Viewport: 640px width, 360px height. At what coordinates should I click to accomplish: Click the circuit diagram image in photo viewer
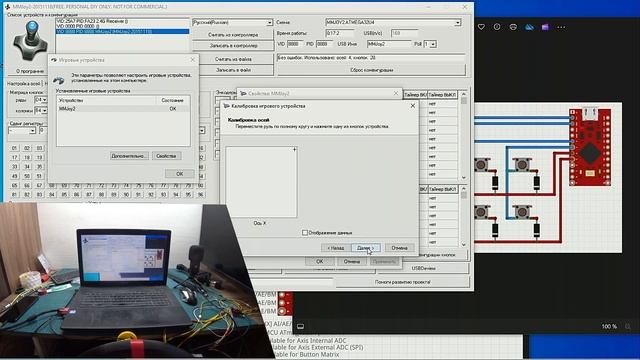(548, 178)
